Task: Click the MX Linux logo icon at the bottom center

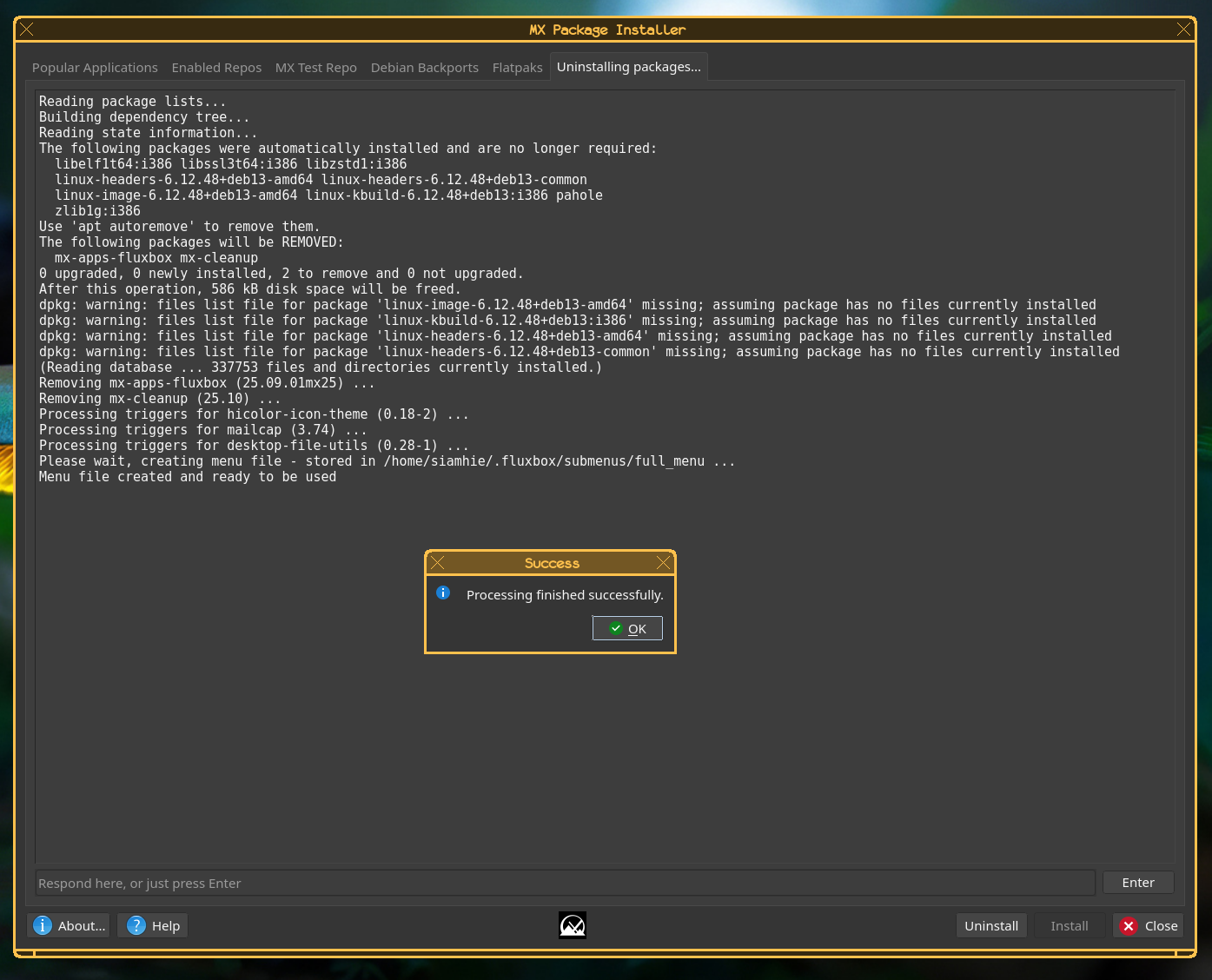Action: [x=573, y=925]
